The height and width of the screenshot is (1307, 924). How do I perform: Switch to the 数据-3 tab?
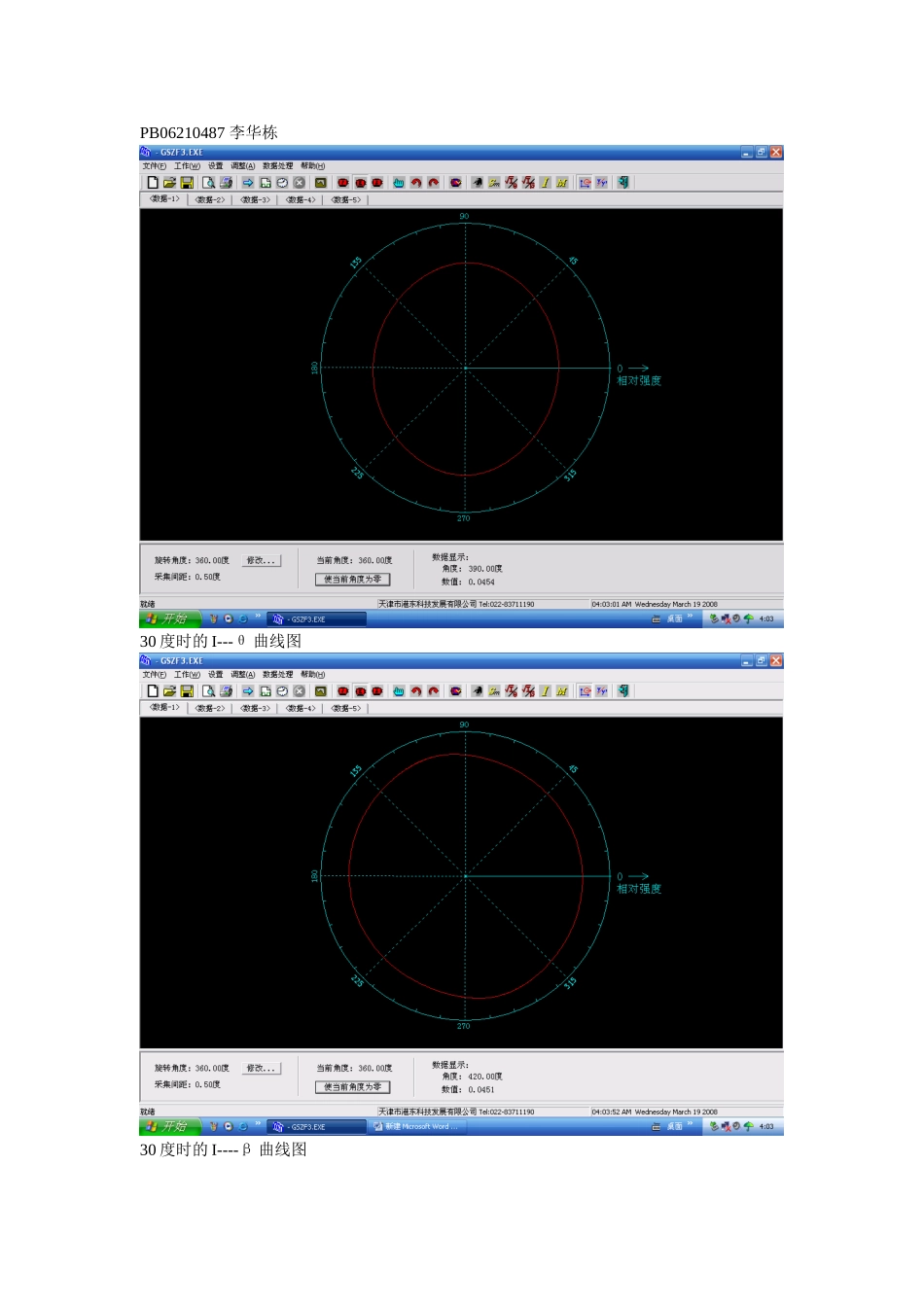(x=254, y=199)
